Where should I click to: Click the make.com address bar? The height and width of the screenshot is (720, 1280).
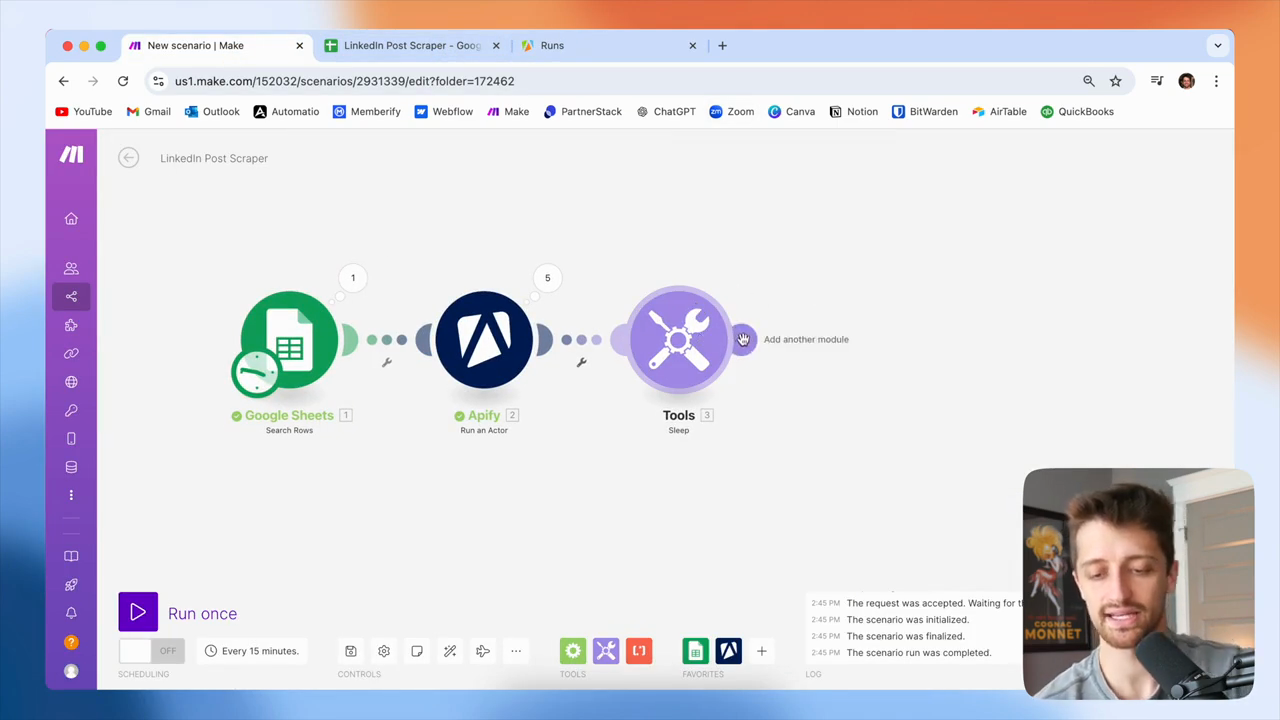(620, 81)
